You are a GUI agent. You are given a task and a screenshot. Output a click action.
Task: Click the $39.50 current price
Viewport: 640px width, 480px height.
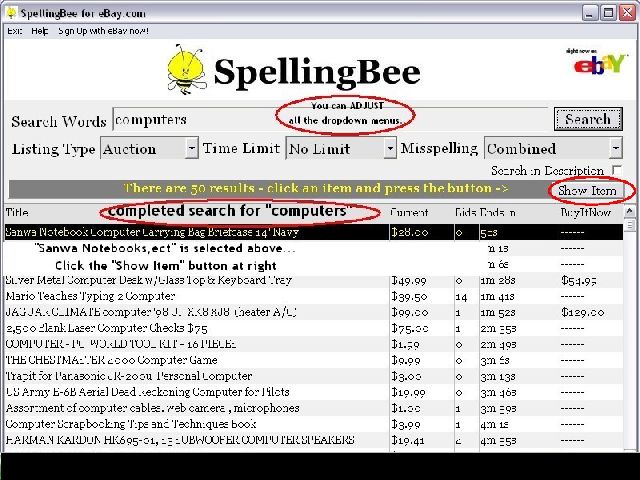click(x=409, y=296)
